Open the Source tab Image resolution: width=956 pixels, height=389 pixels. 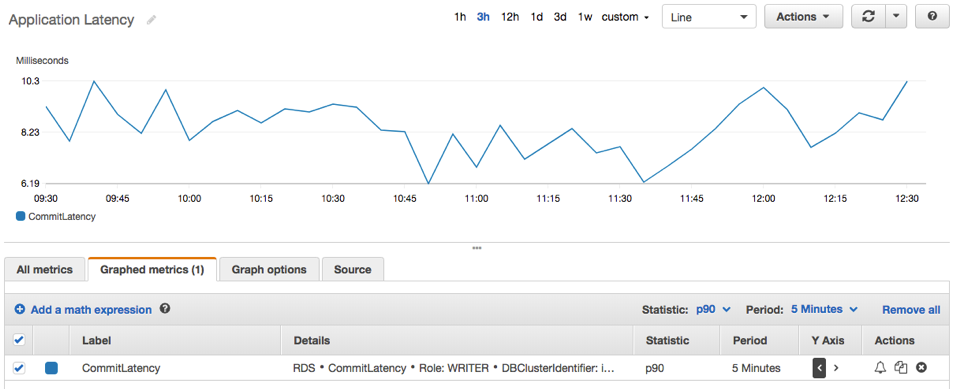pos(352,269)
